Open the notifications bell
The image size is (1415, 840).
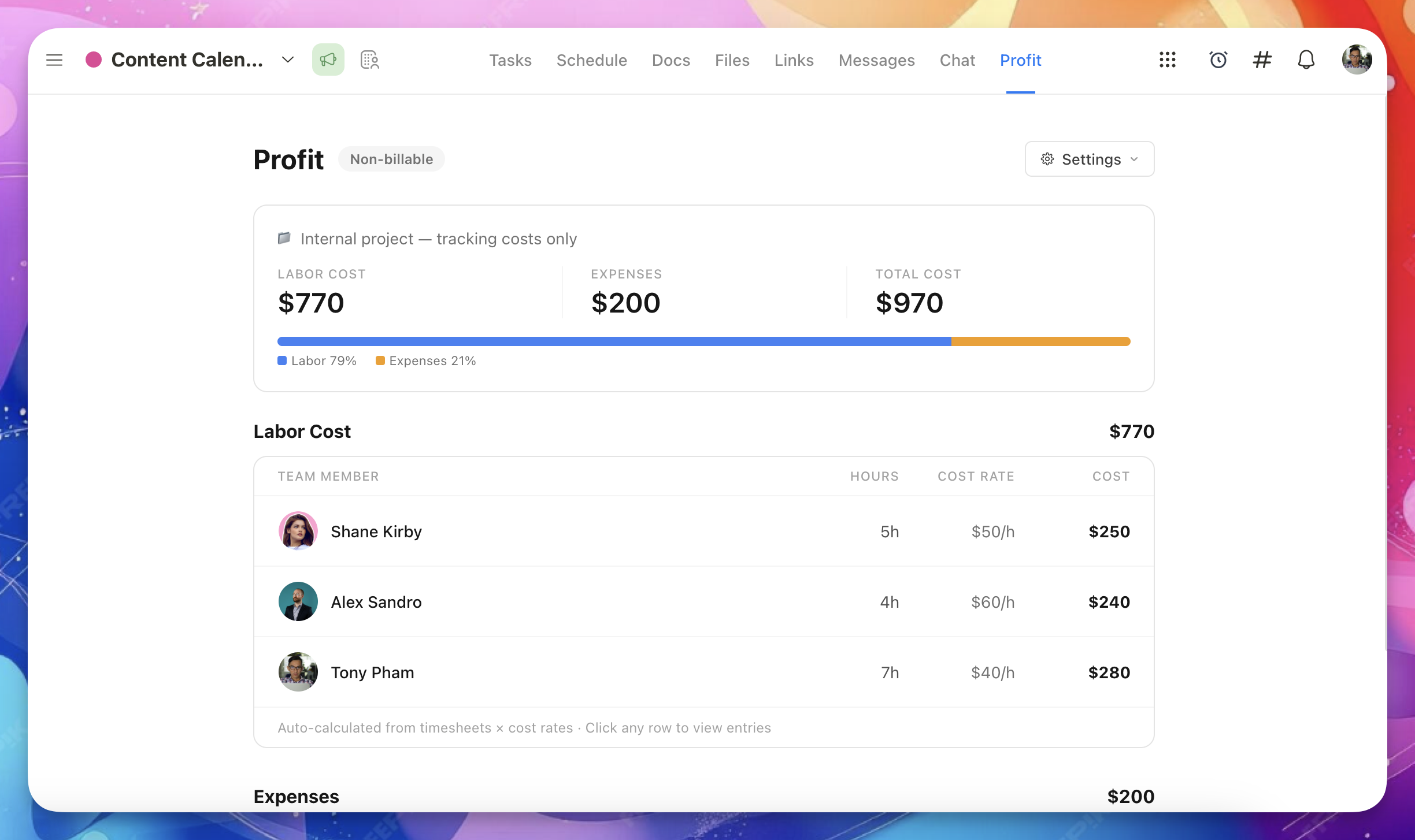click(1306, 60)
